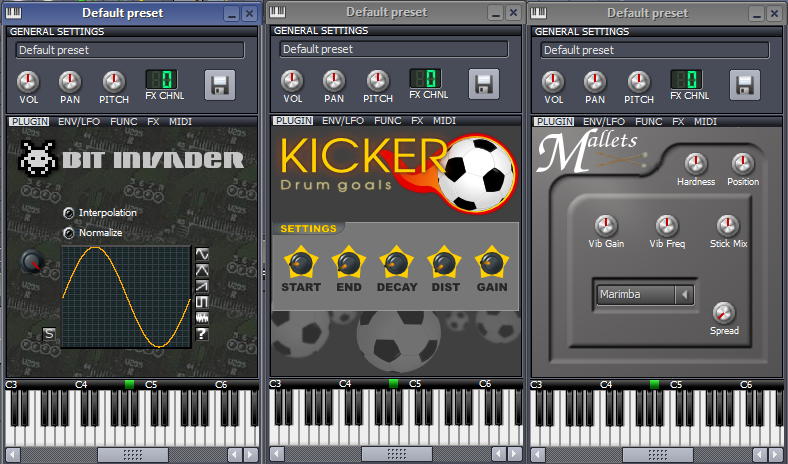Screen dimensions: 788x464
Task: Click the Mallets Spread knob
Action: [724, 313]
